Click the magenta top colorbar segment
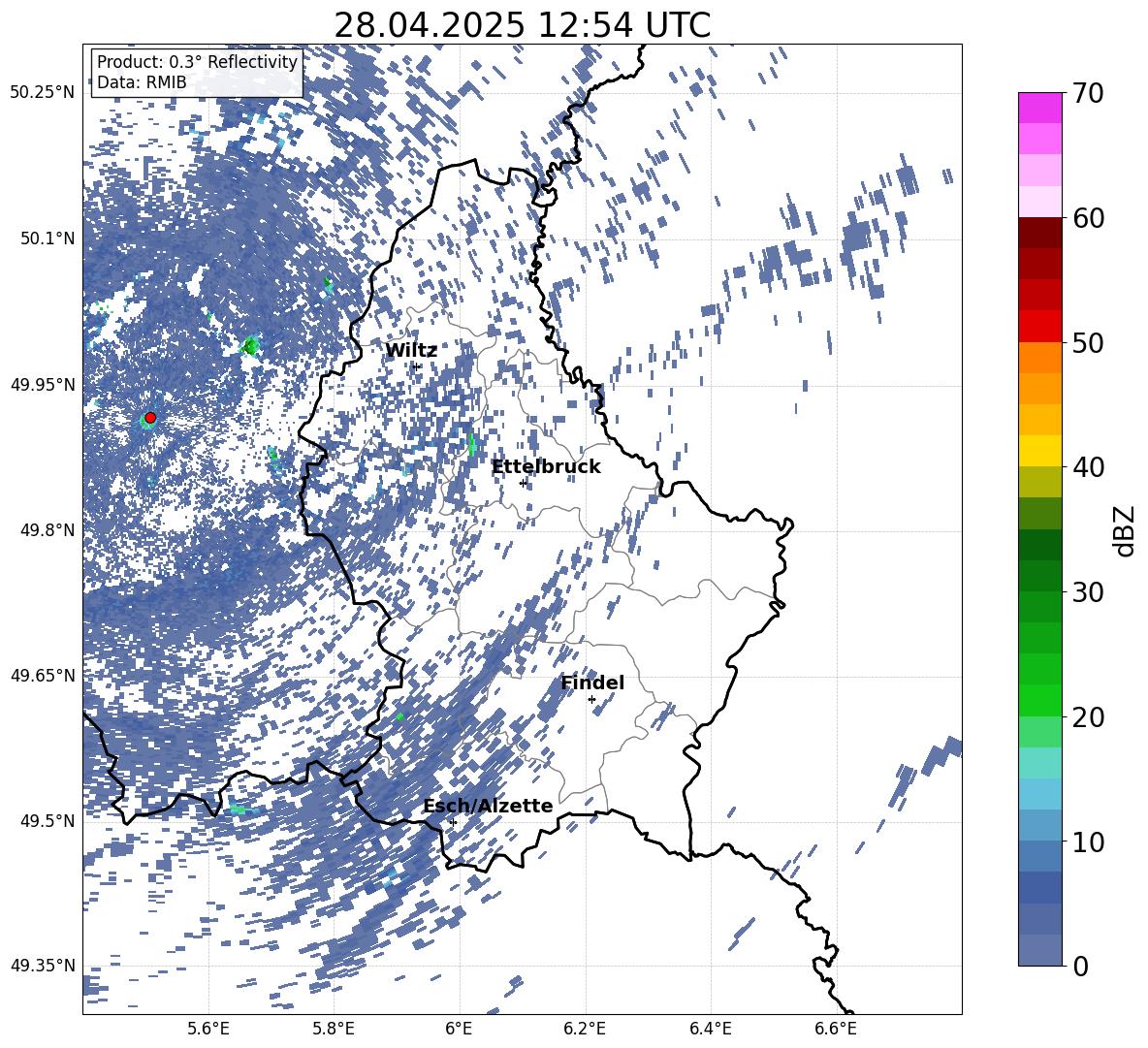1148x1048 pixels. pos(1039,109)
